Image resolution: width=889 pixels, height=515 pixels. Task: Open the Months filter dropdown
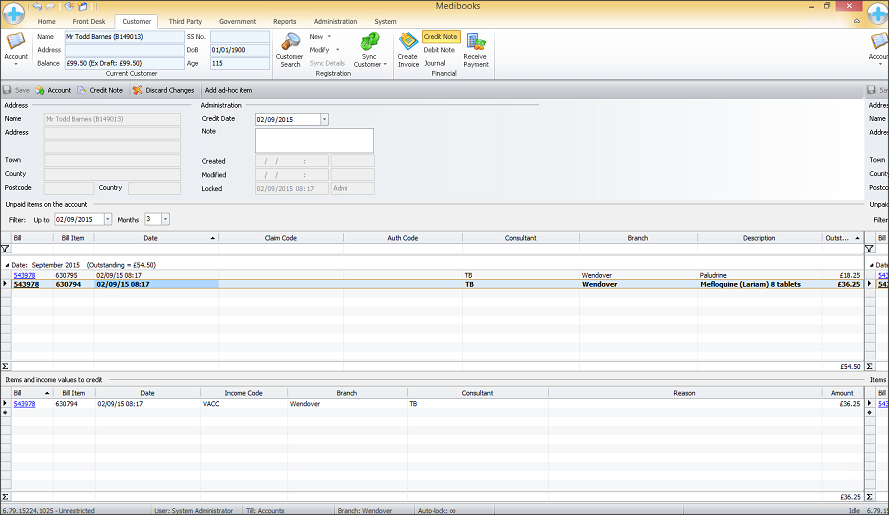(x=165, y=219)
